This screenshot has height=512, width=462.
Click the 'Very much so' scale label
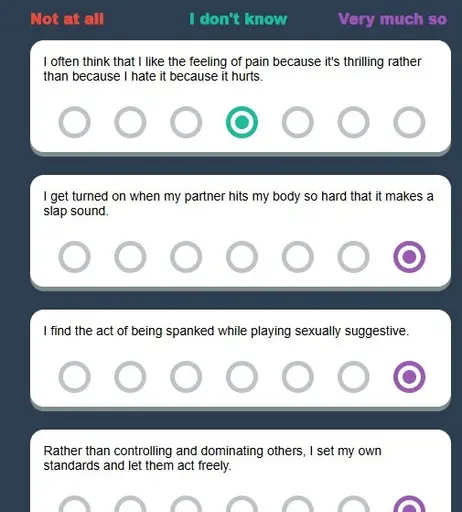click(x=392, y=19)
